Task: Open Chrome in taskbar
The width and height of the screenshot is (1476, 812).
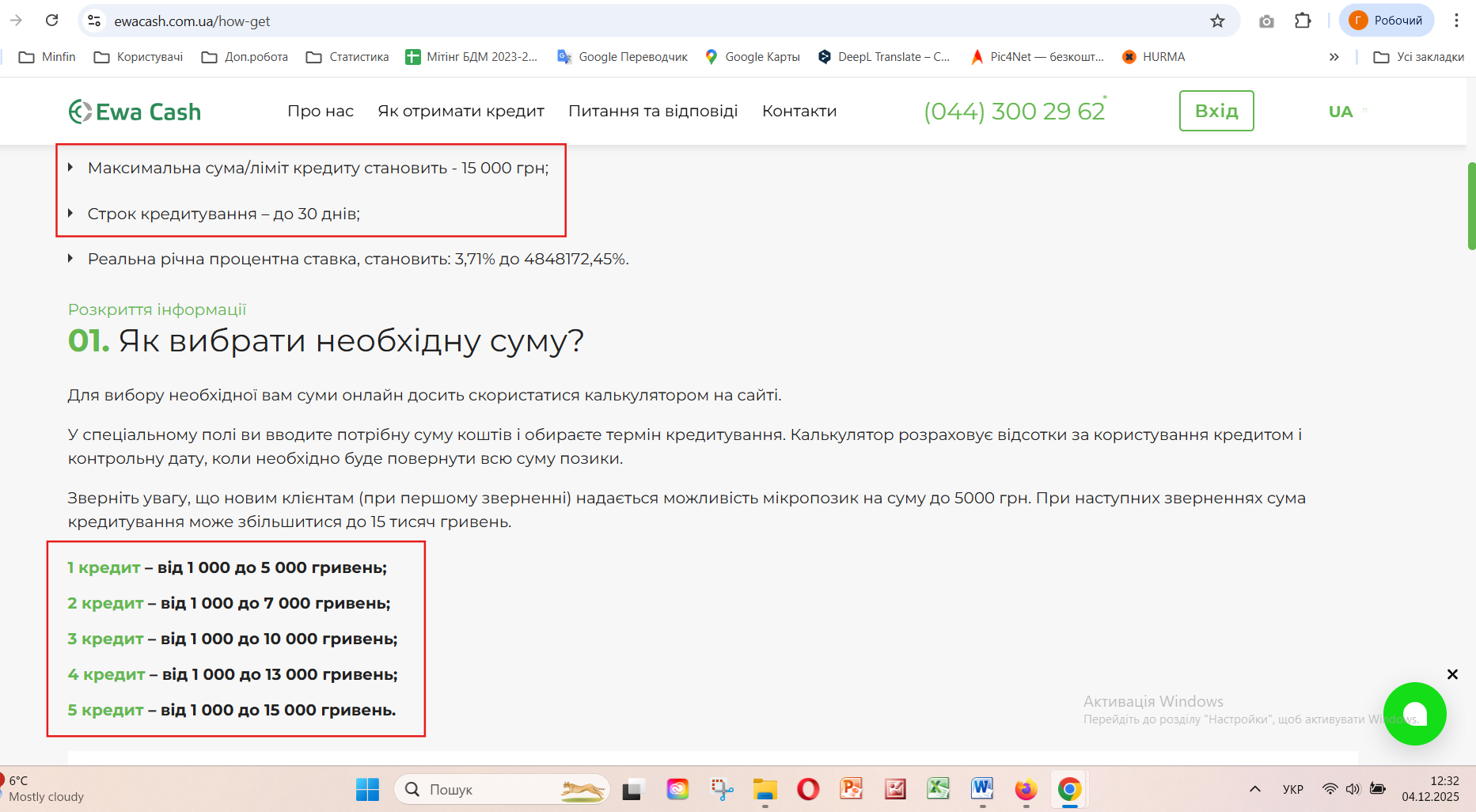Action: 1069,789
